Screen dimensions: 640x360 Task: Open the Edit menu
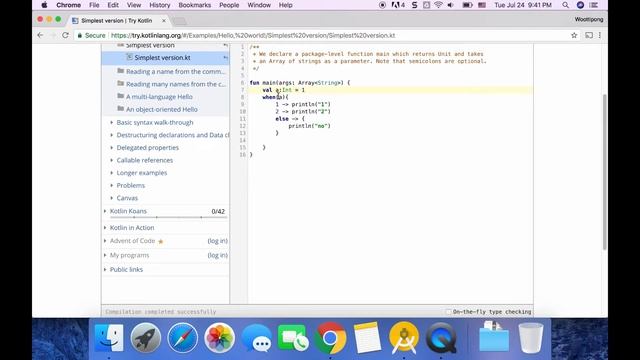pyautogui.click(x=113, y=5)
